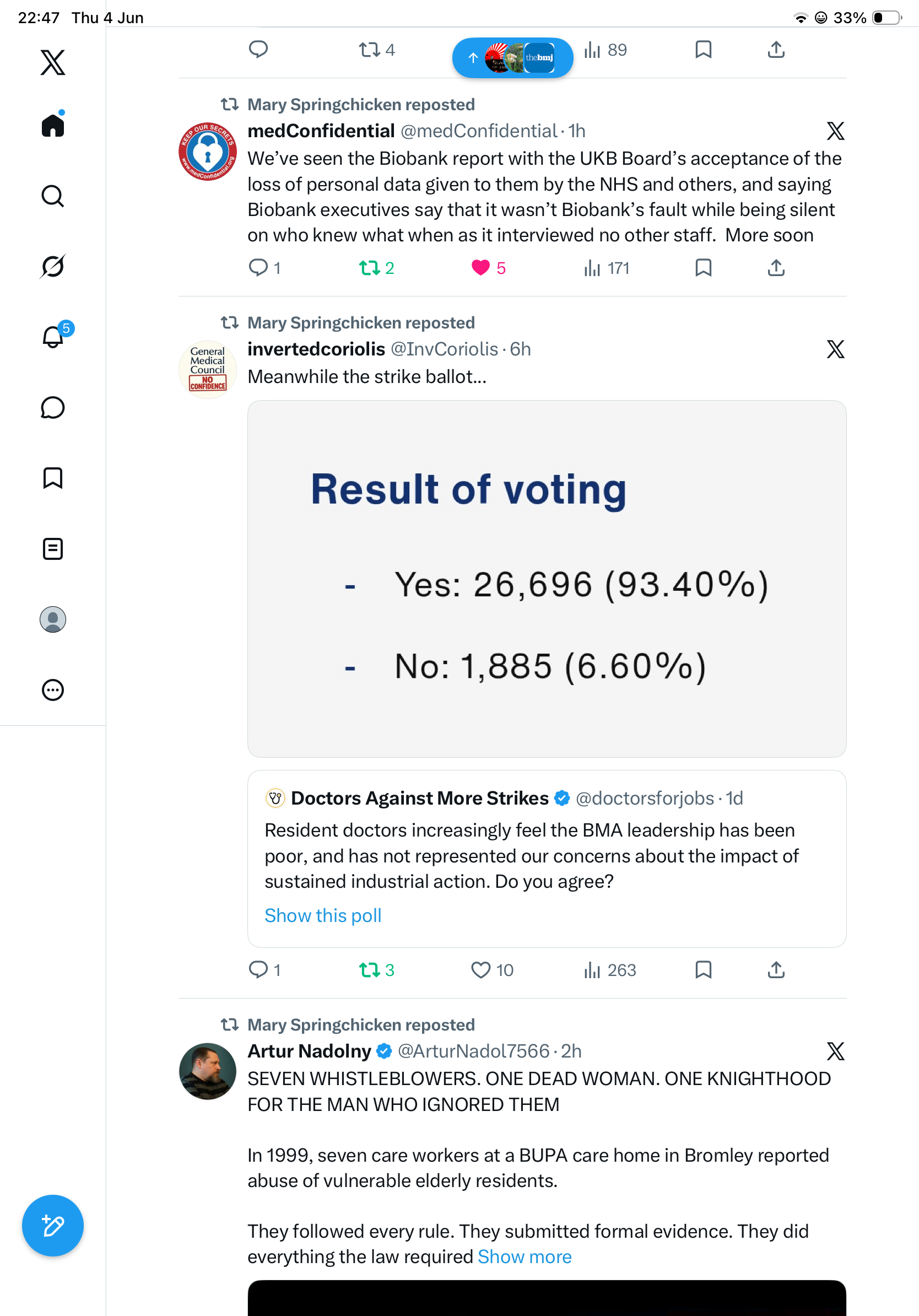Go to Home tab in sidebar
This screenshot has width=919, height=1316.
[x=53, y=125]
